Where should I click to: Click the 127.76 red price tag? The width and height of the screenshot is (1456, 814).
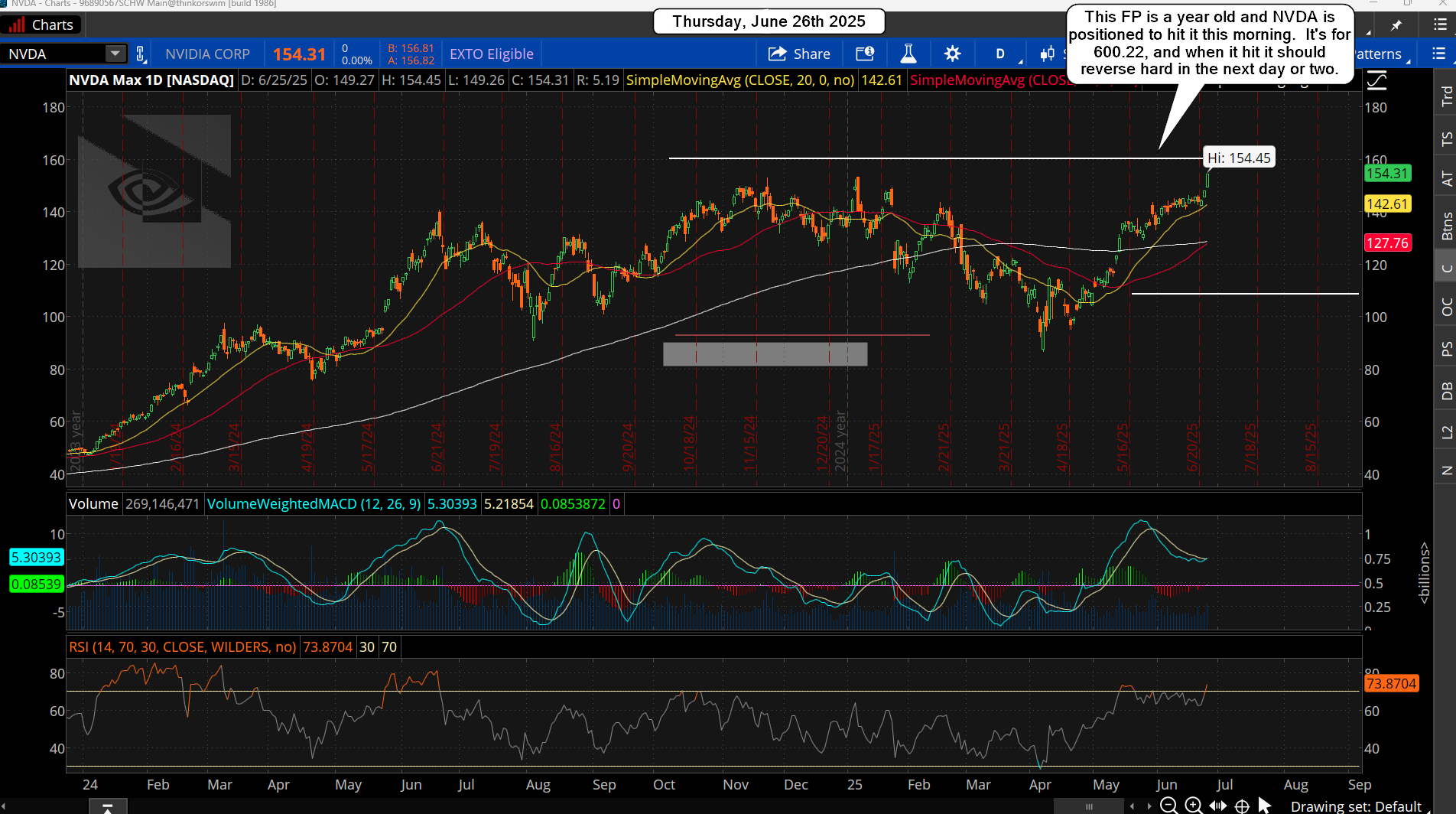coord(1387,243)
